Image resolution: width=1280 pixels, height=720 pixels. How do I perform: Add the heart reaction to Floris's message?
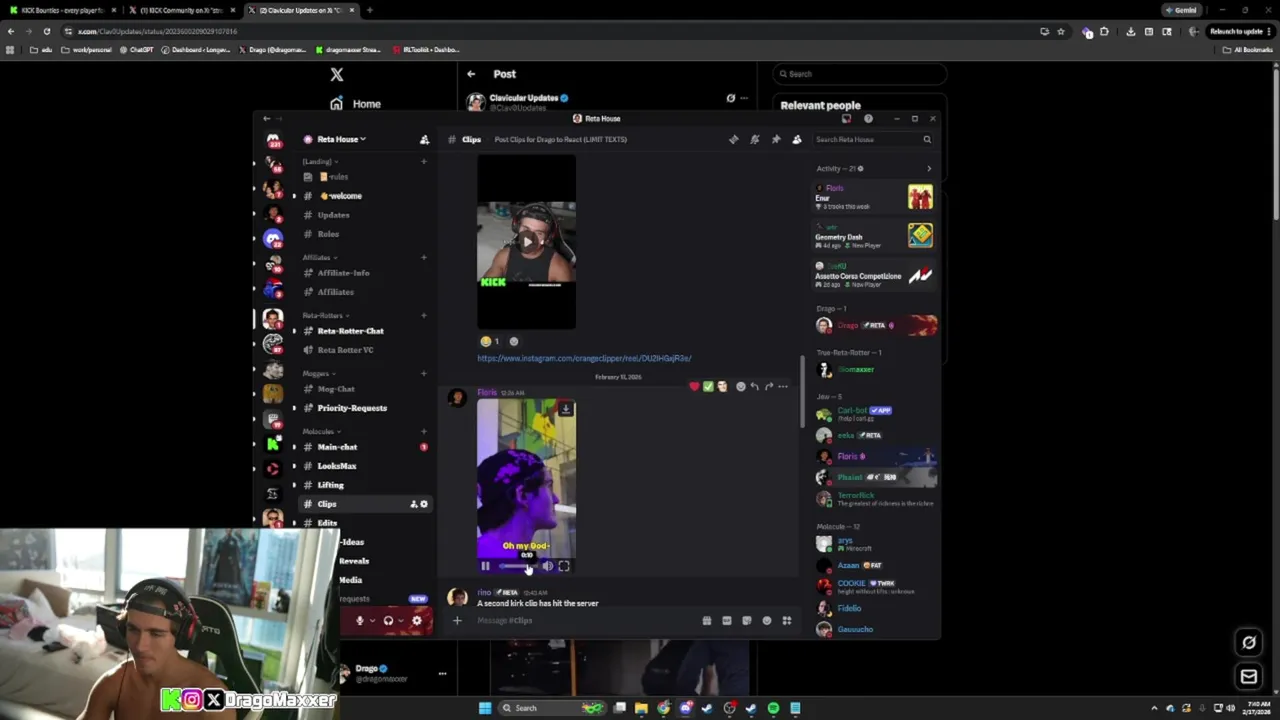694,386
